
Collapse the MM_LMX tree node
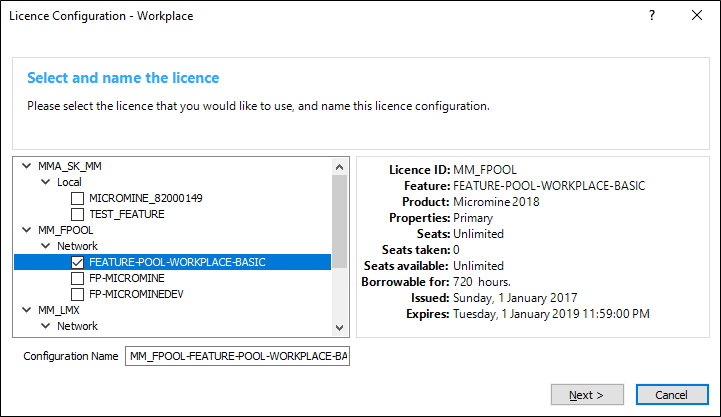[x=28, y=310]
